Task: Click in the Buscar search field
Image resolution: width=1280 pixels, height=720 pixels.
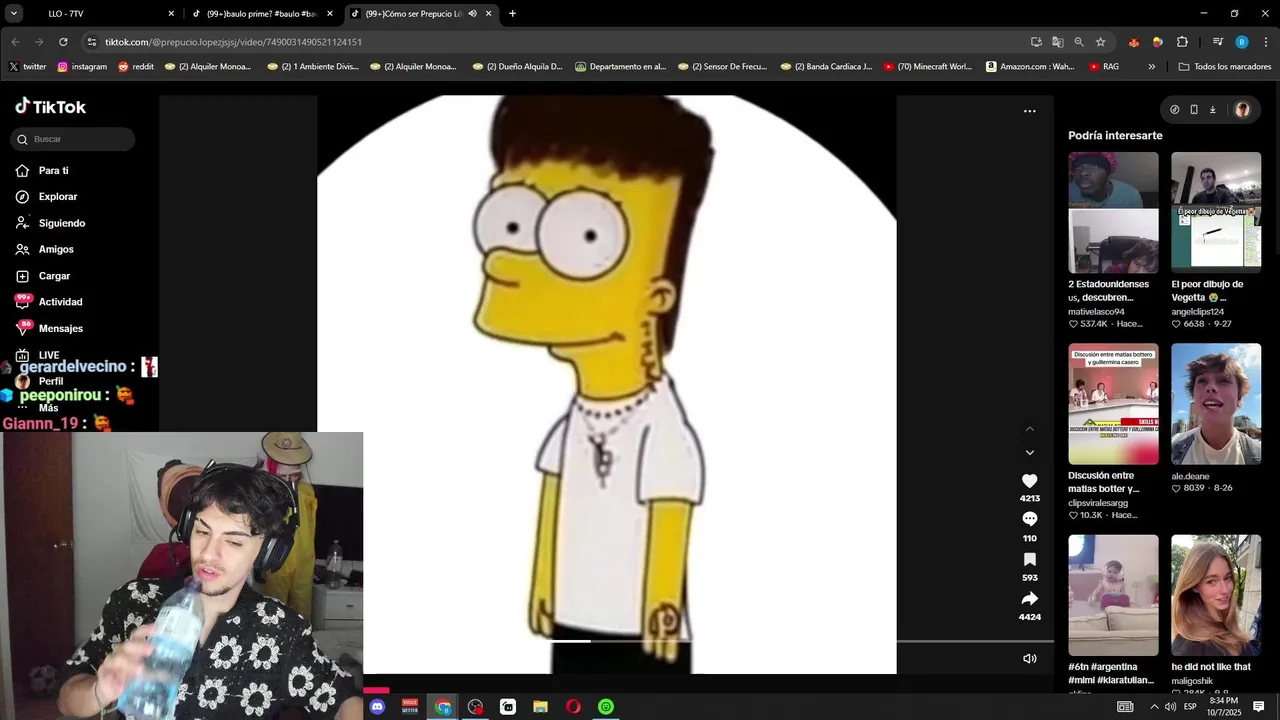Action: (73, 139)
